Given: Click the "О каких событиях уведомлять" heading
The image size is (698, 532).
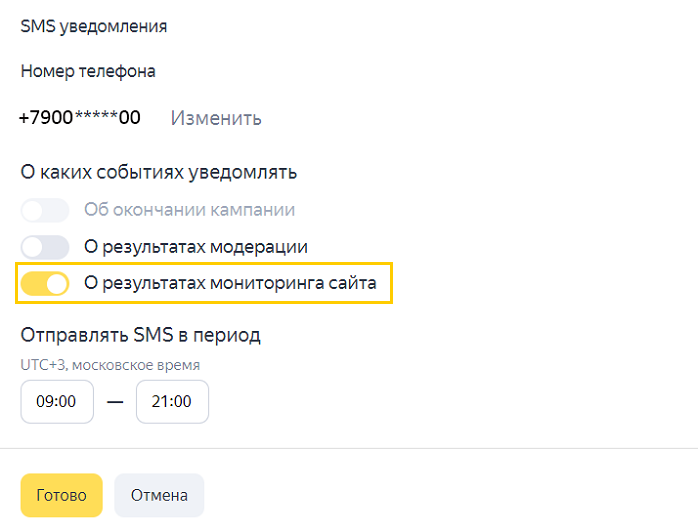Looking at the screenshot, I should pos(159,172).
